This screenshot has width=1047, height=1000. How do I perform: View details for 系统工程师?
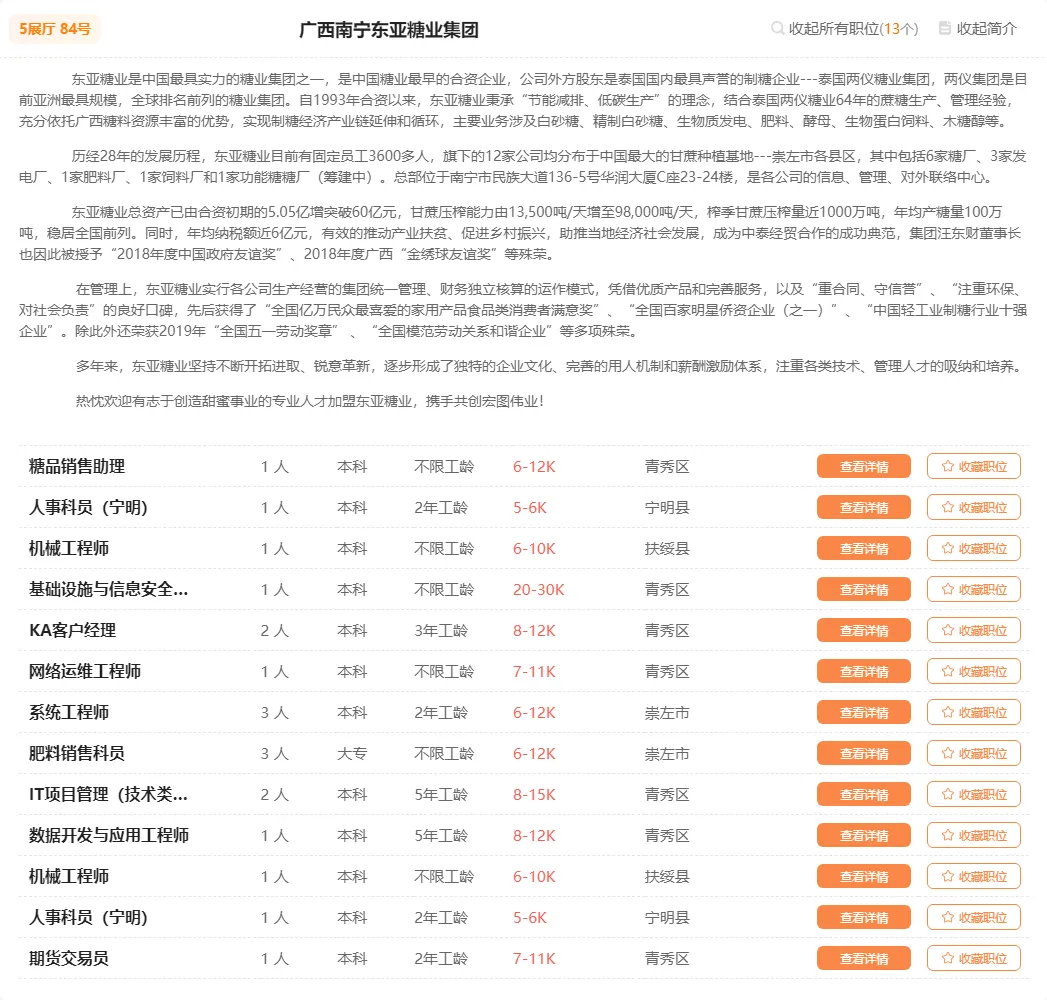(863, 712)
